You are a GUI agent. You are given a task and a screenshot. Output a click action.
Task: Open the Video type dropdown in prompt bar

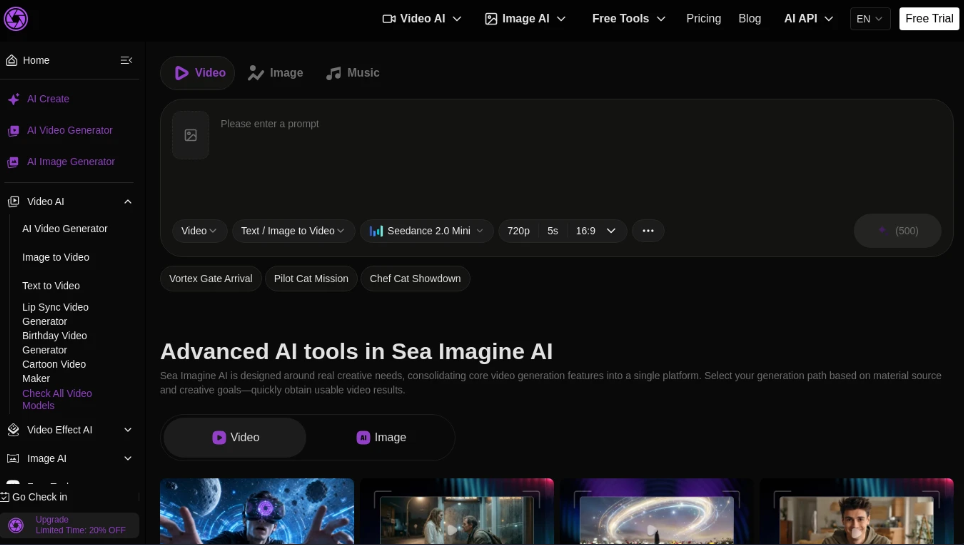(199, 231)
